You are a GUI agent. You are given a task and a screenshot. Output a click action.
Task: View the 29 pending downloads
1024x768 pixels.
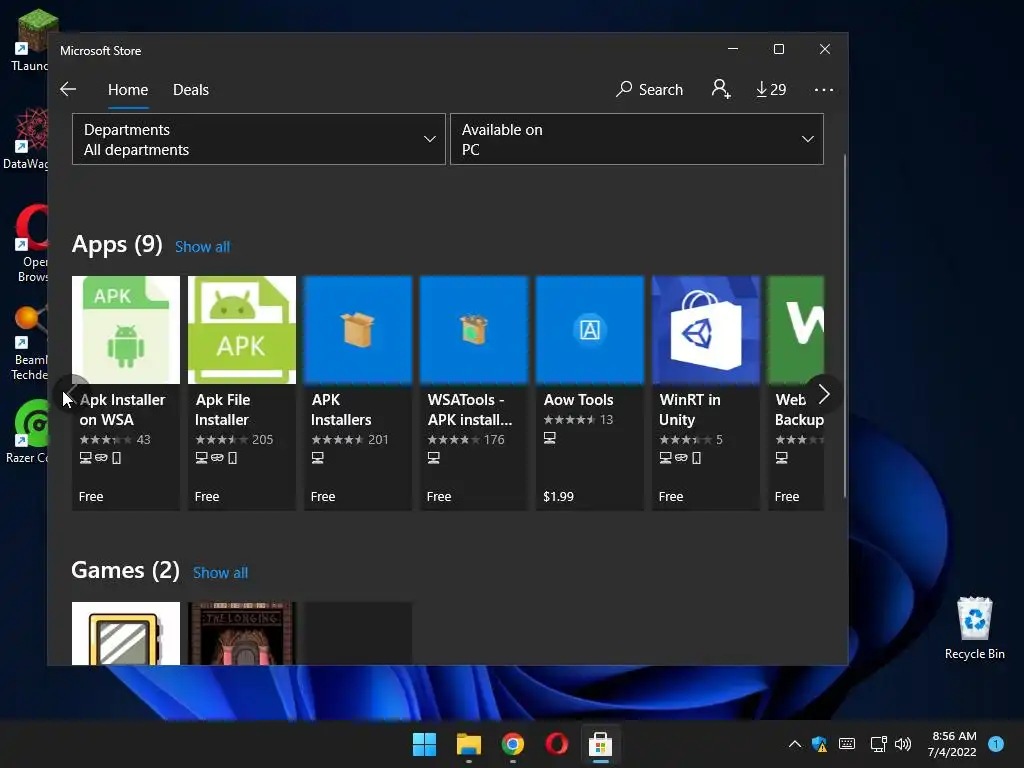(771, 89)
